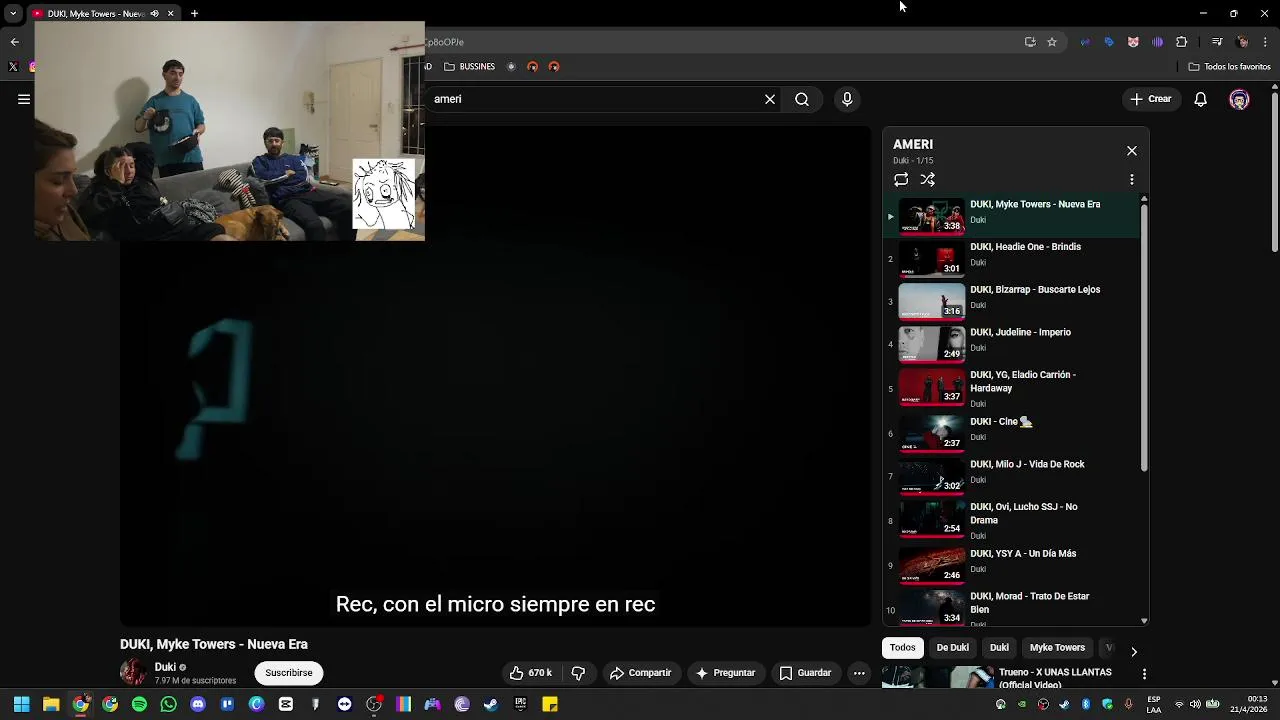Play DUKI, YG, Eladio Carrión - Hardaway
The image size is (1280, 720).
(1012, 388)
